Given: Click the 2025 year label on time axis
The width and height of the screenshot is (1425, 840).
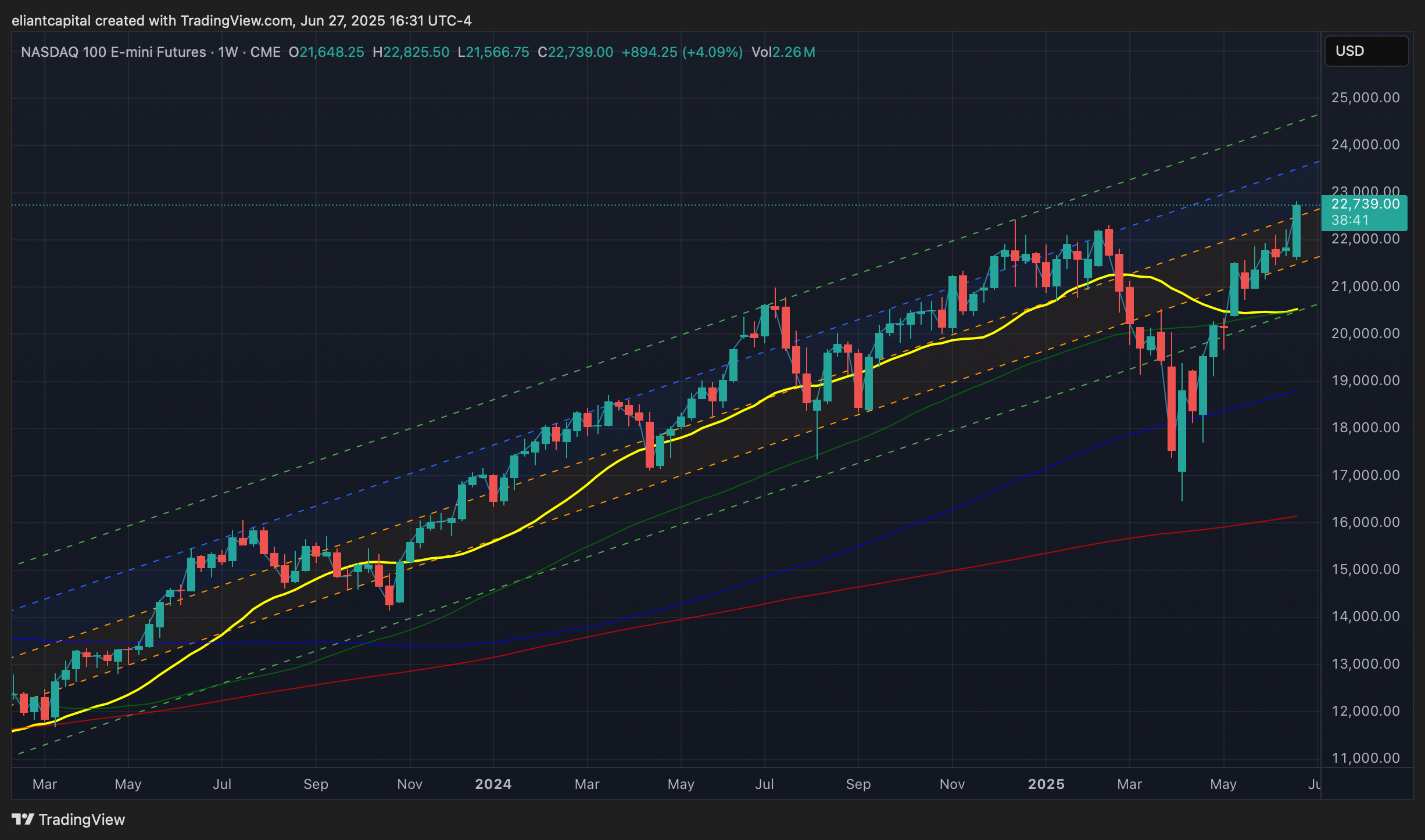Looking at the screenshot, I should [1046, 784].
